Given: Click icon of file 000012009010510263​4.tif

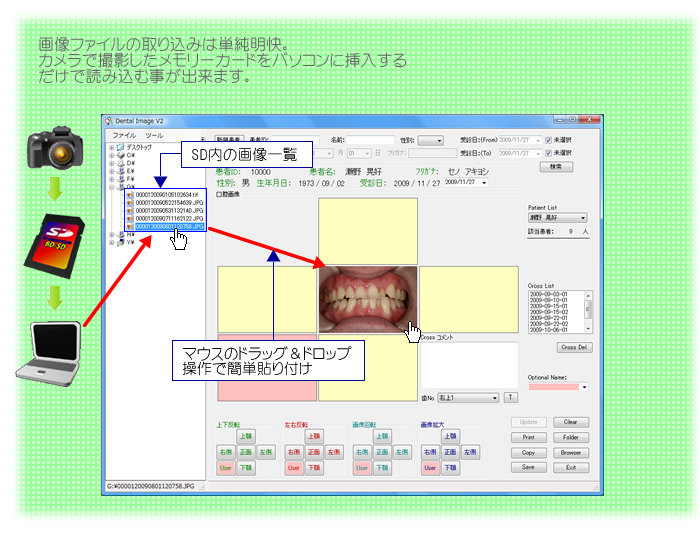Looking at the screenshot, I should (130, 195).
